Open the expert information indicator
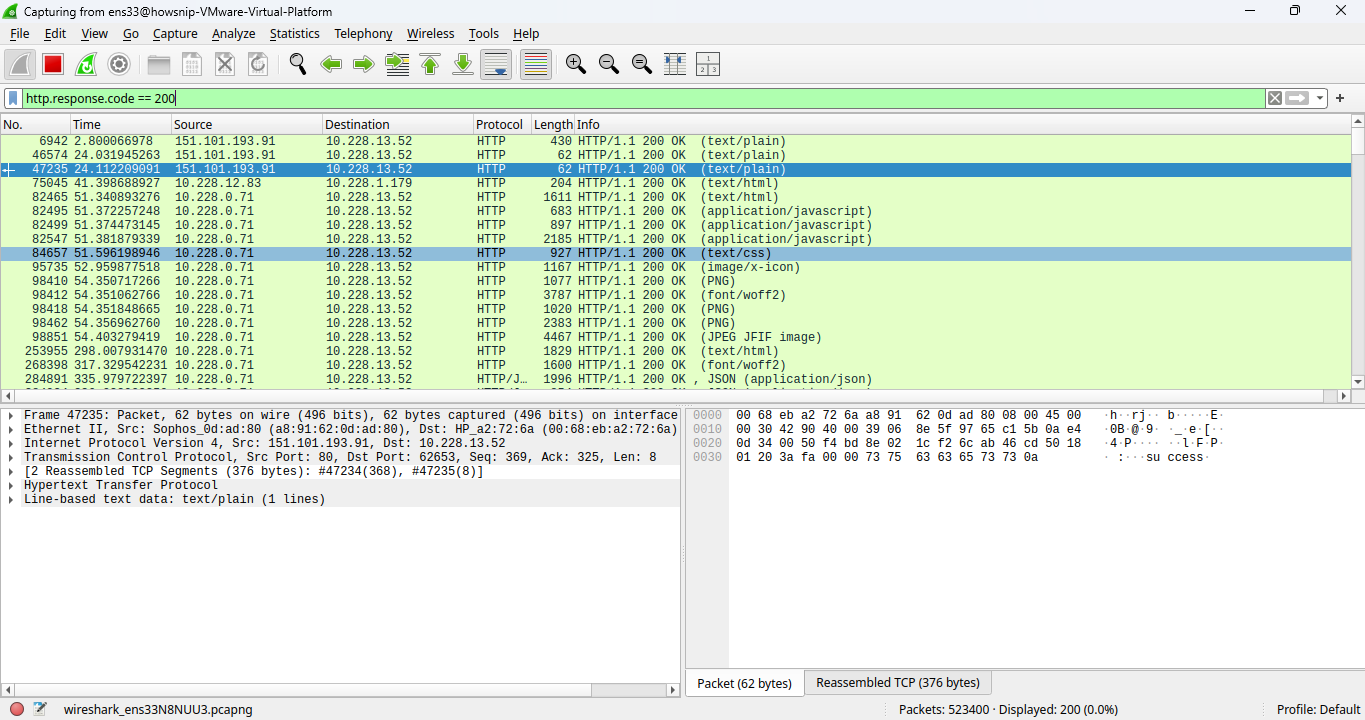This screenshot has height=720, width=1365. 17,709
